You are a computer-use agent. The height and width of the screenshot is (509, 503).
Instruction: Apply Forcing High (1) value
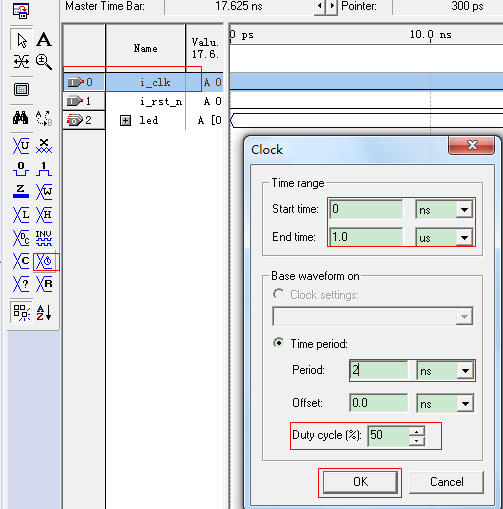(x=44, y=169)
